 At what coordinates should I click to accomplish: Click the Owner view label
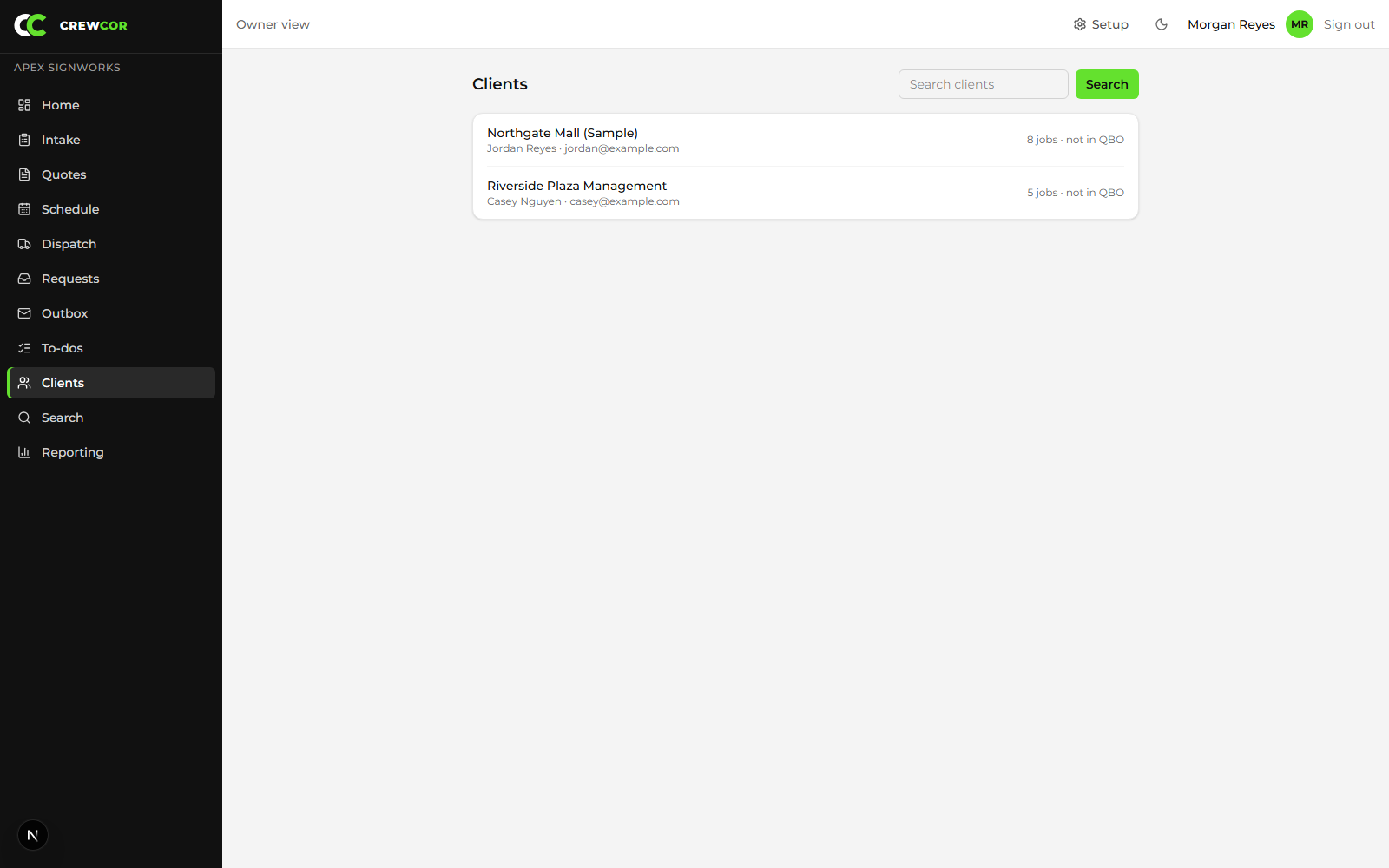273,24
